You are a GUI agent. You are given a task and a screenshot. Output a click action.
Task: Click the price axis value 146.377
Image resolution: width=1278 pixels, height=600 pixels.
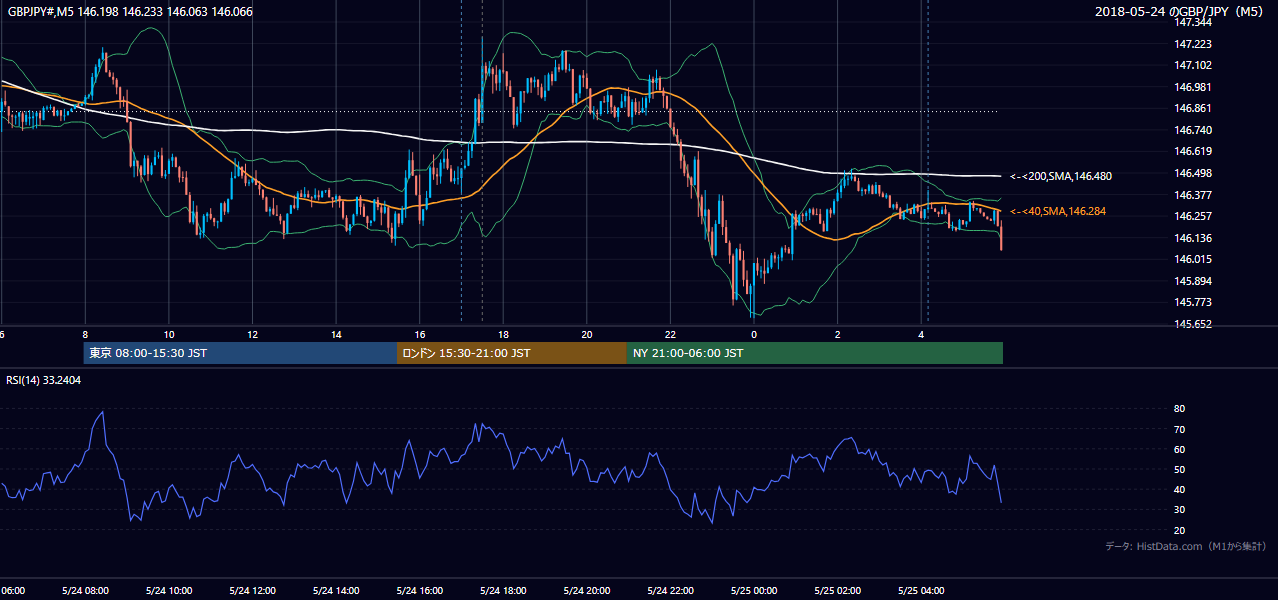1193,195
